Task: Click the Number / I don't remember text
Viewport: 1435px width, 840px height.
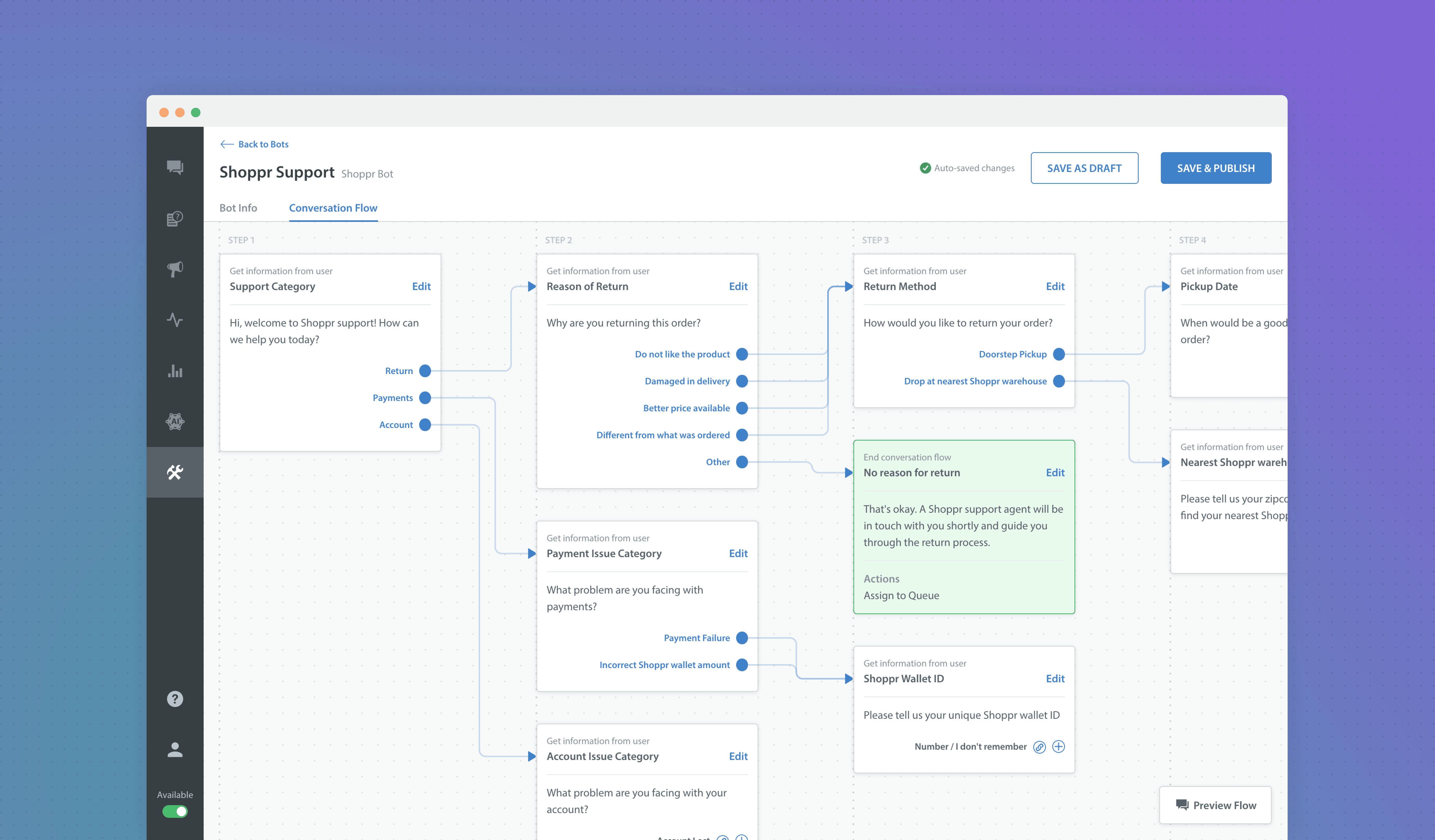Action: coord(971,746)
